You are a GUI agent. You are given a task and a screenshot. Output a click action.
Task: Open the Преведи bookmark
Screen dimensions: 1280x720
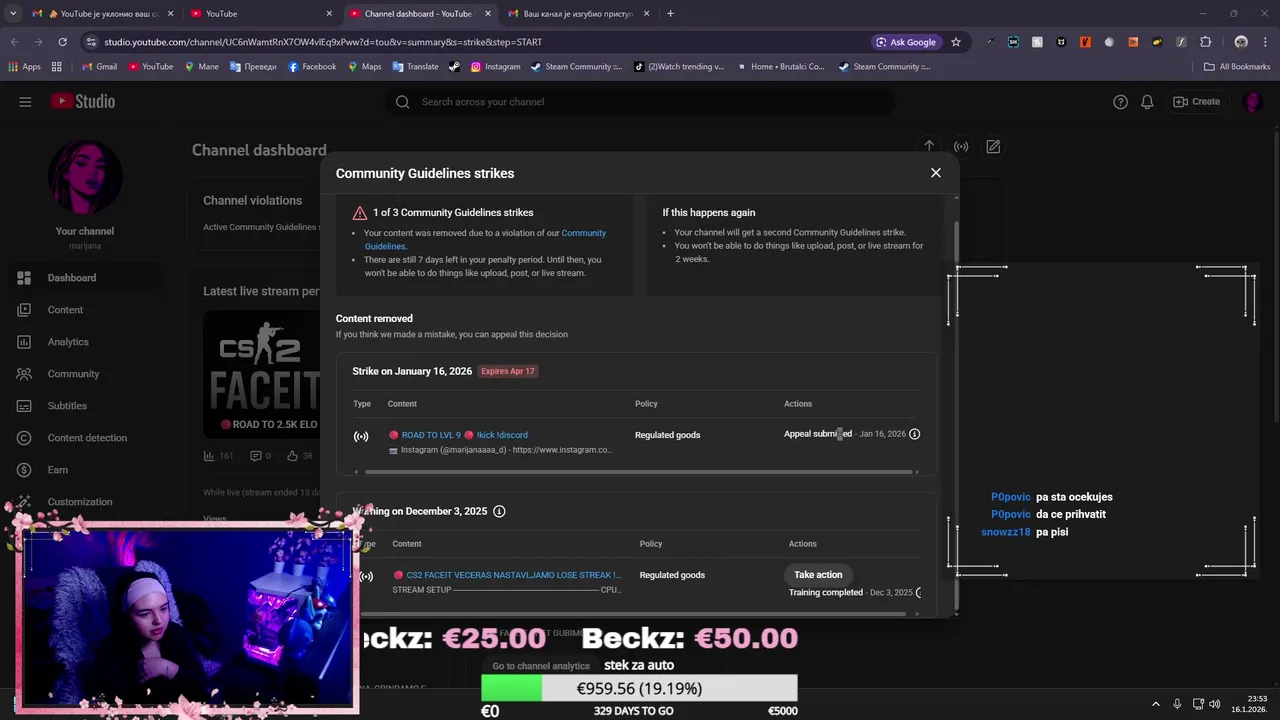pyautogui.click(x=253, y=67)
